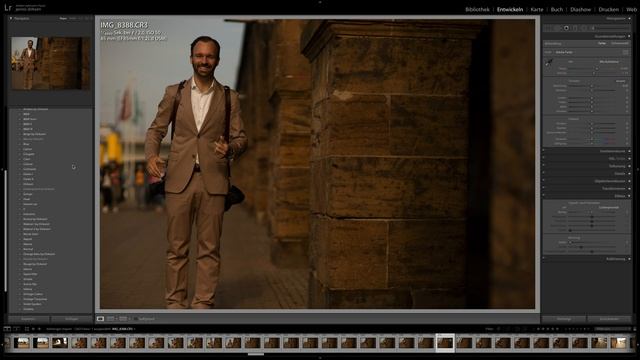Select the highlighted circular tool in the tool strip
The width and height of the screenshot is (640, 360).
(x=566, y=28)
